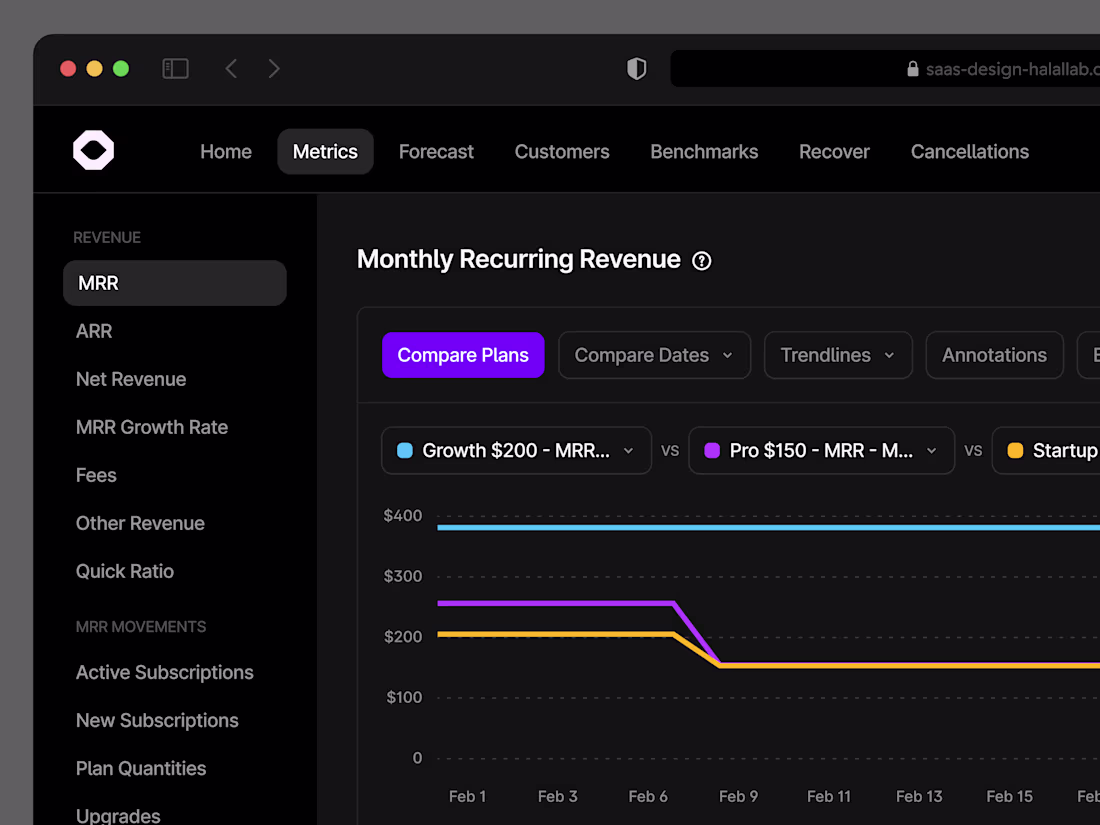Click the padlock icon in the address bar

click(x=912, y=69)
